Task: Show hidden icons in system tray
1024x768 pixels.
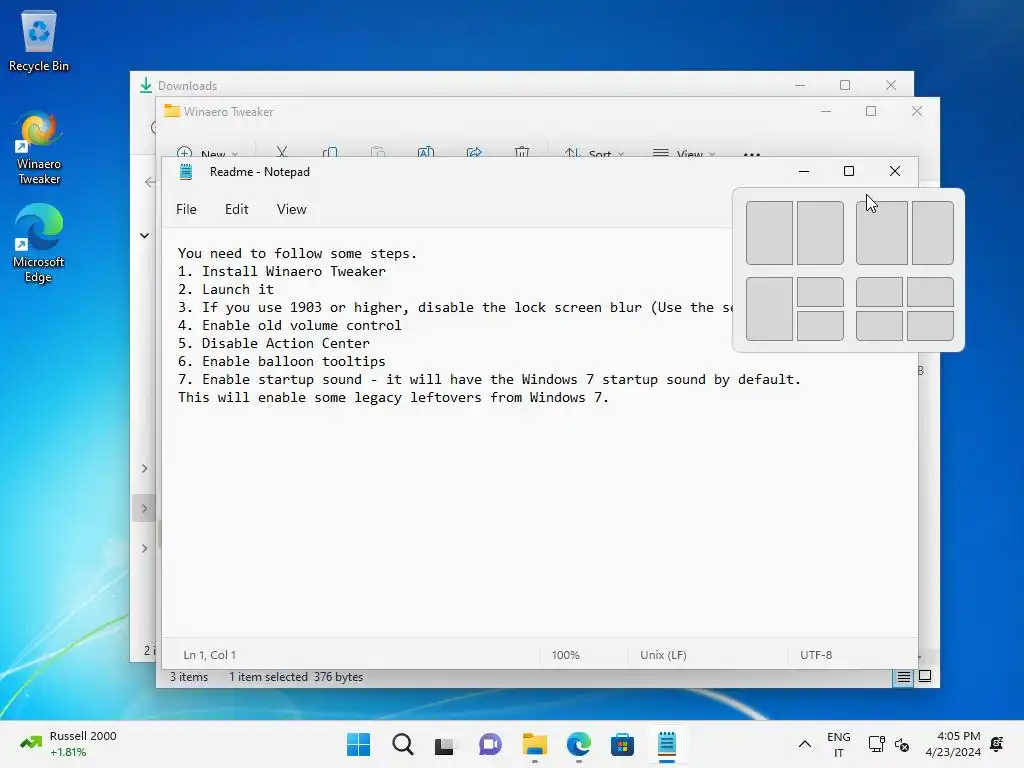Action: [805, 744]
